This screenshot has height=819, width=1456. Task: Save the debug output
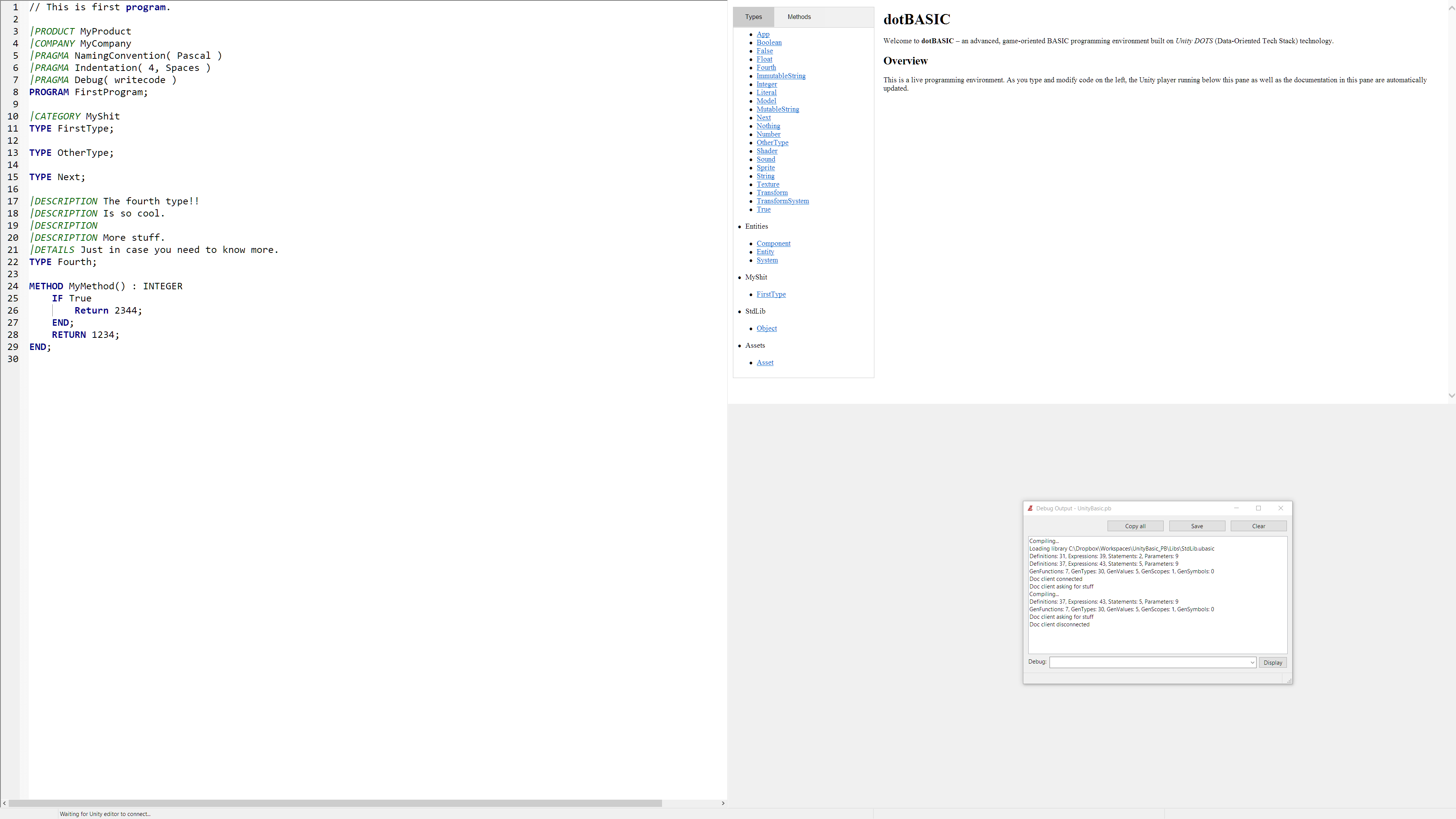(x=1197, y=526)
